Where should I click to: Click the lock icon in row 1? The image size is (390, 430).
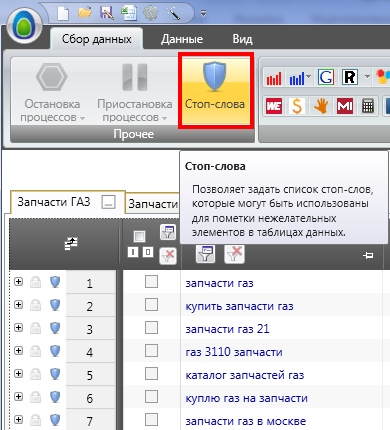click(x=36, y=282)
